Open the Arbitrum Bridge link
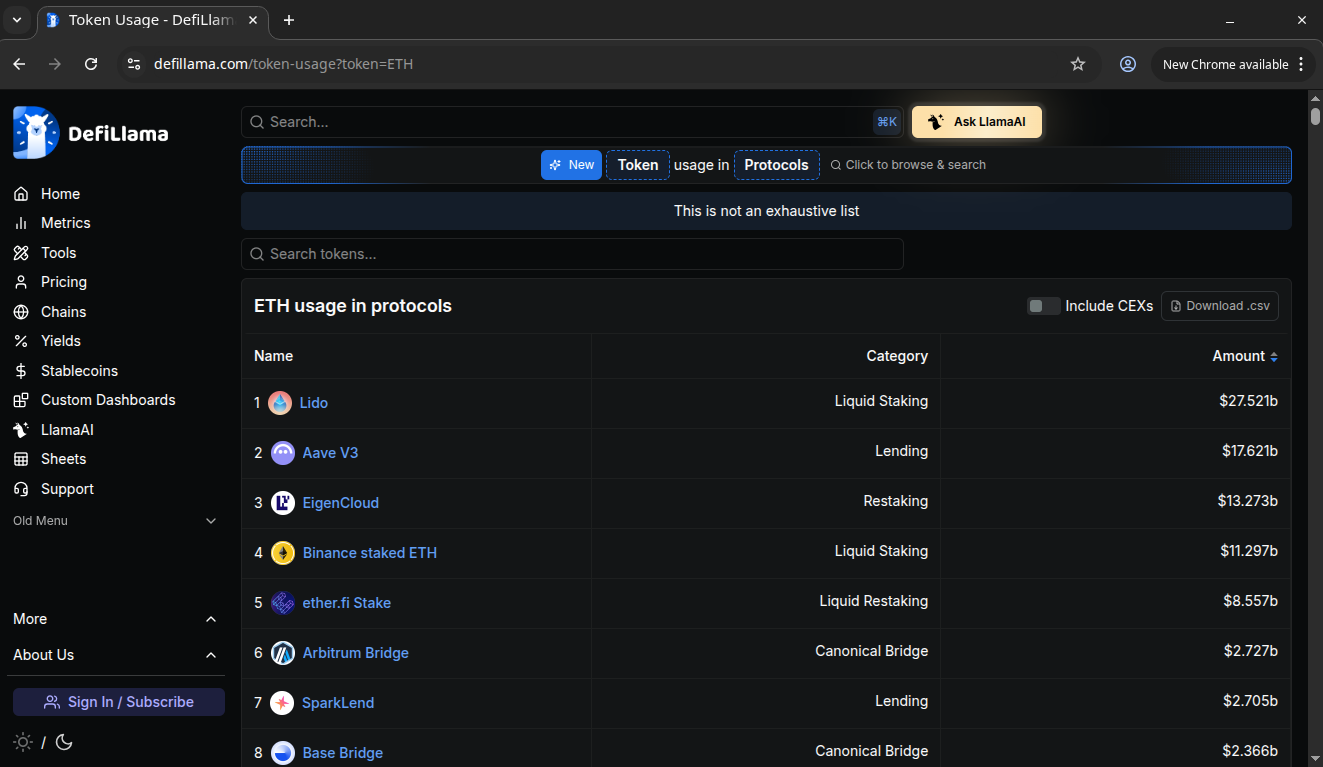This screenshot has width=1323, height=767. [356, 653]
